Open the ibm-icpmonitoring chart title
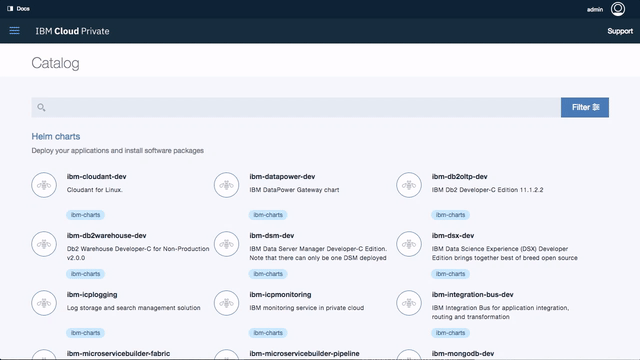 point(280,295)
